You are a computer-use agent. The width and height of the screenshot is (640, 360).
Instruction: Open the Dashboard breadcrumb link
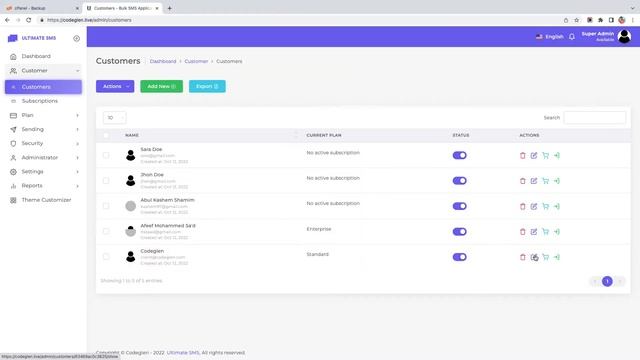[163, 61]
